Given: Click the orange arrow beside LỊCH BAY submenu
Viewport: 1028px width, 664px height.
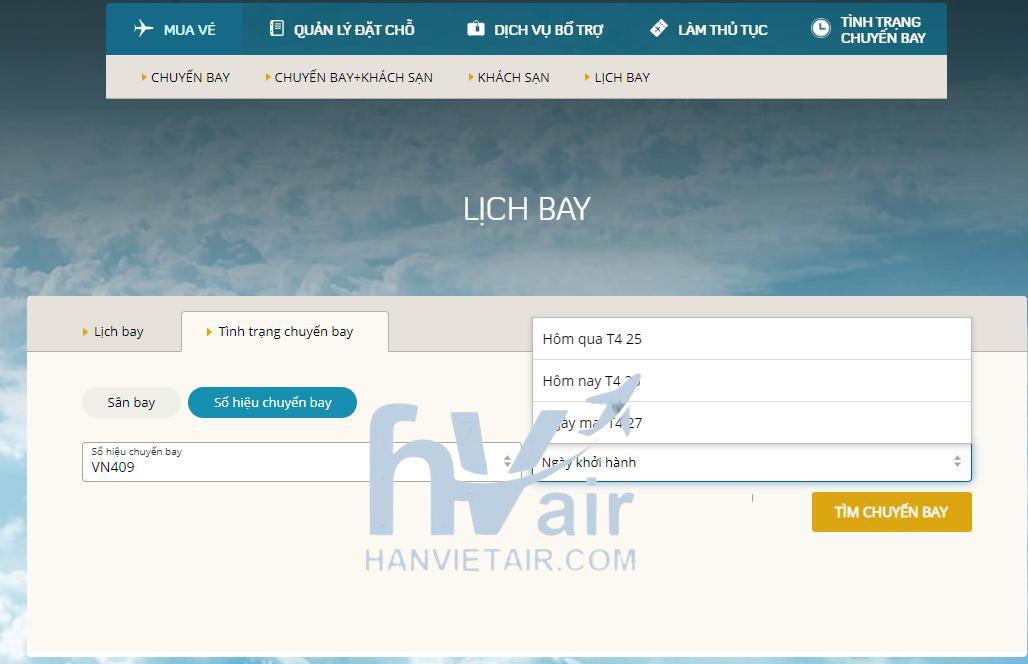Looking at the screenshot, I should click(588, 77).
